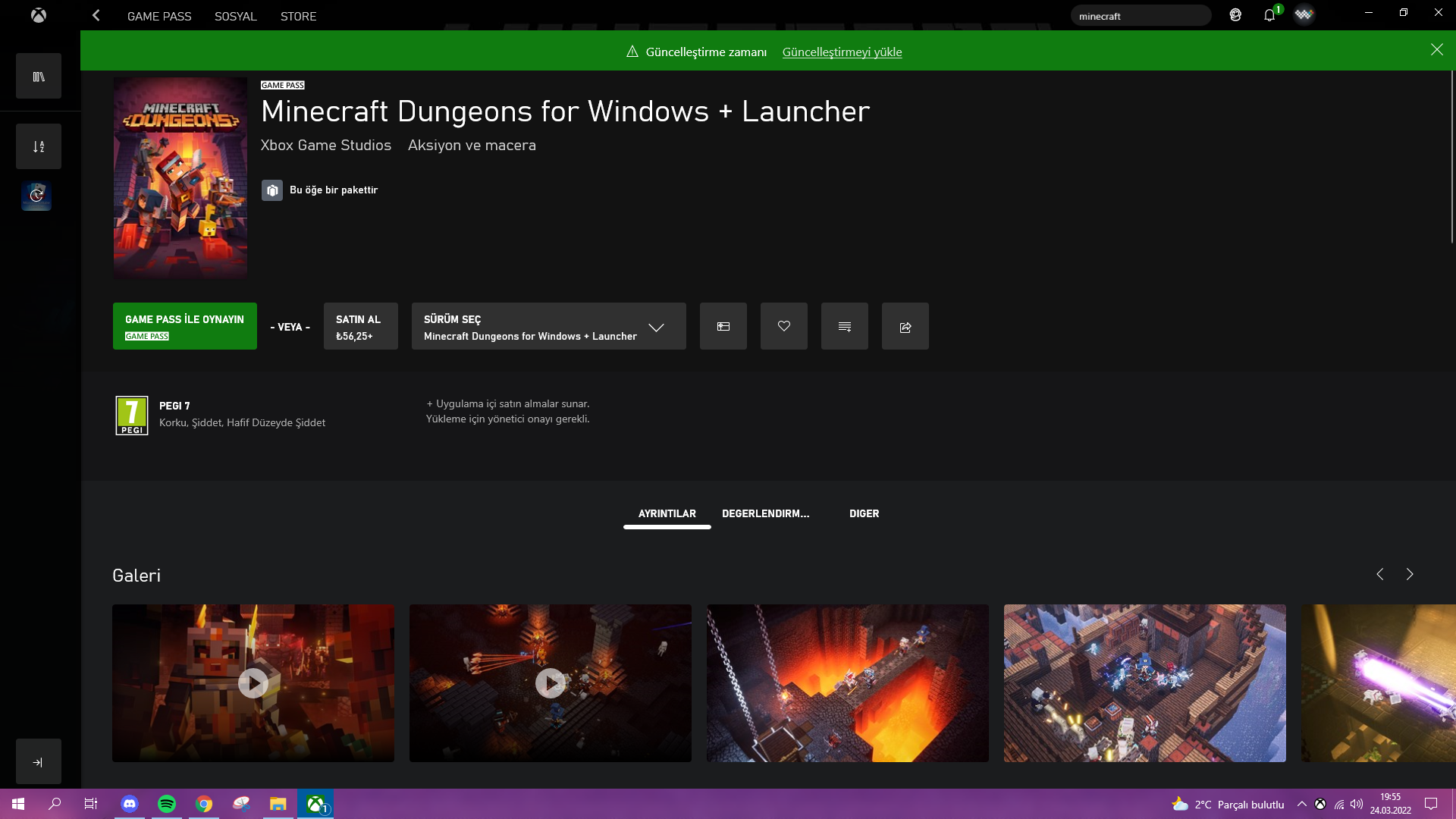Click the Xbox logo home icon
This screenshot has width=1456, height=819.
tap(39, 15)
